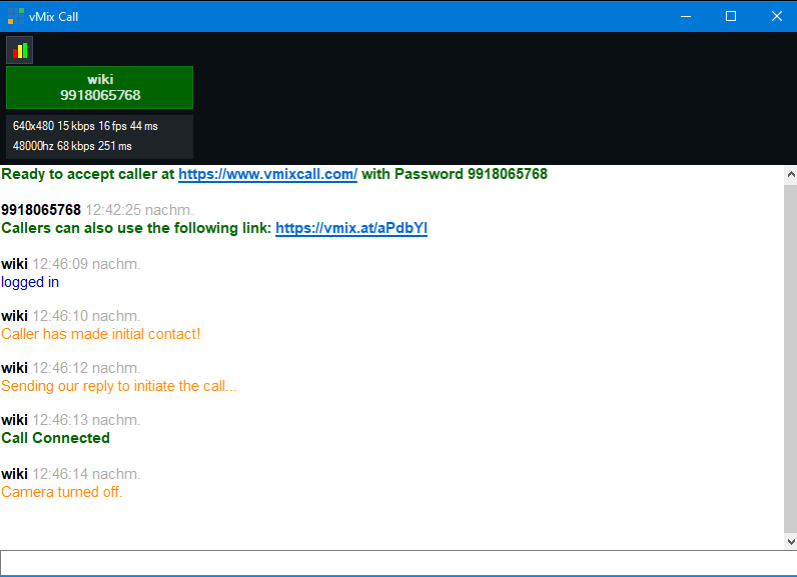This screenshot has height=577, width=797.
Task: Click the "vMix Call" title bar text
Action: click(54, 16)
